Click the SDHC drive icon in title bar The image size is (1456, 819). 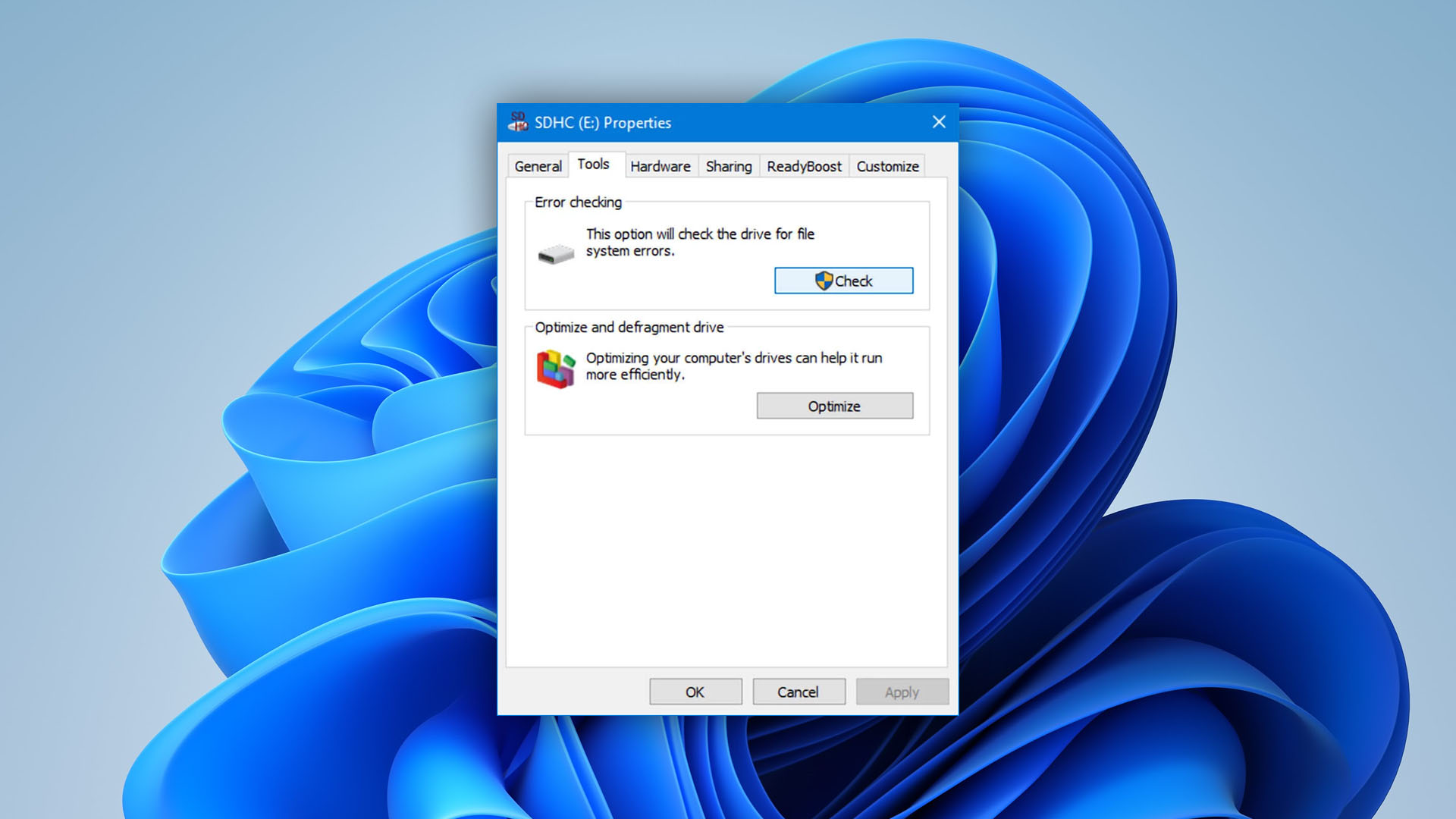[518, 122]
